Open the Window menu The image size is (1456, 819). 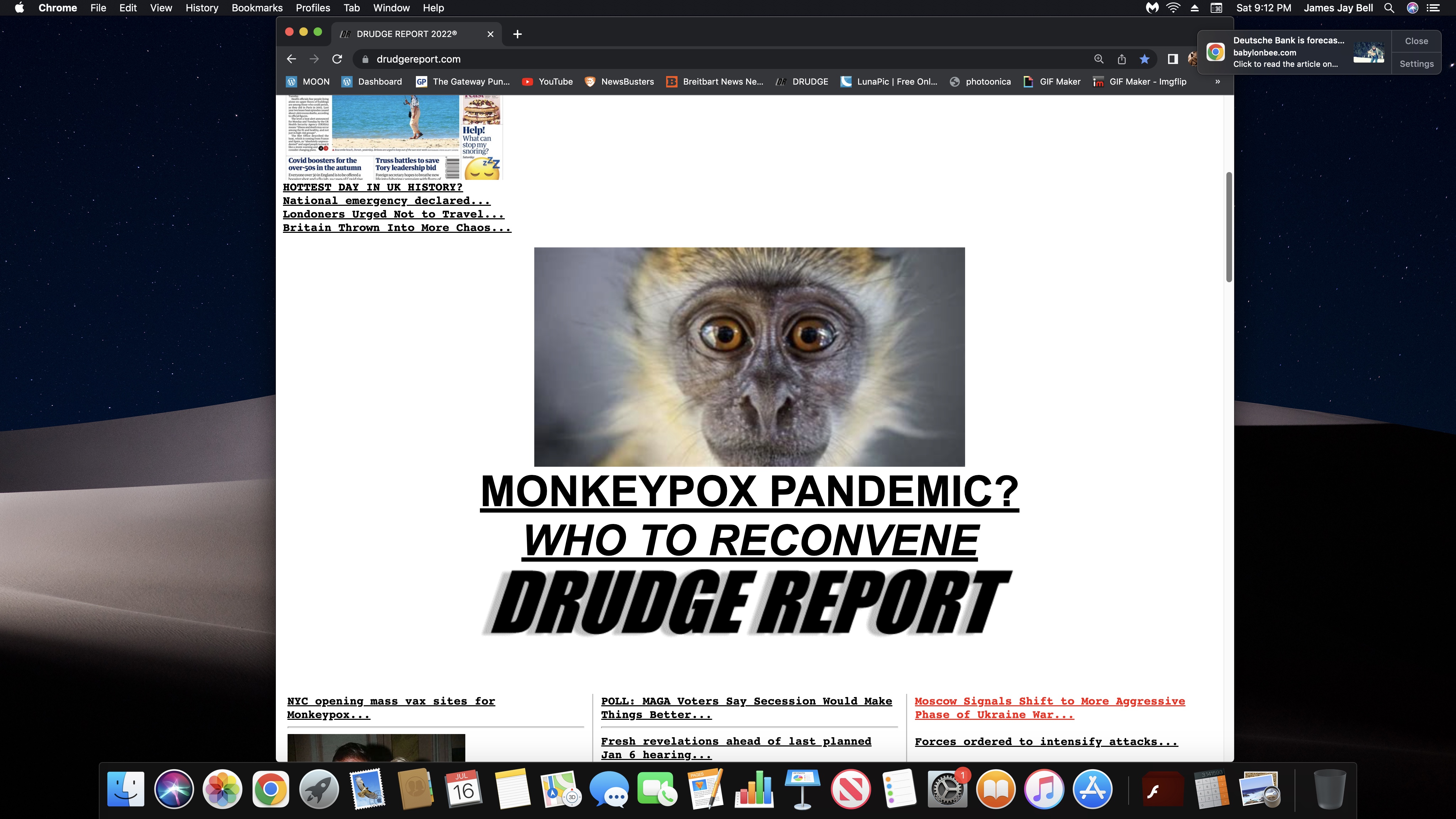pyautogui.click(x=391, y=8)
